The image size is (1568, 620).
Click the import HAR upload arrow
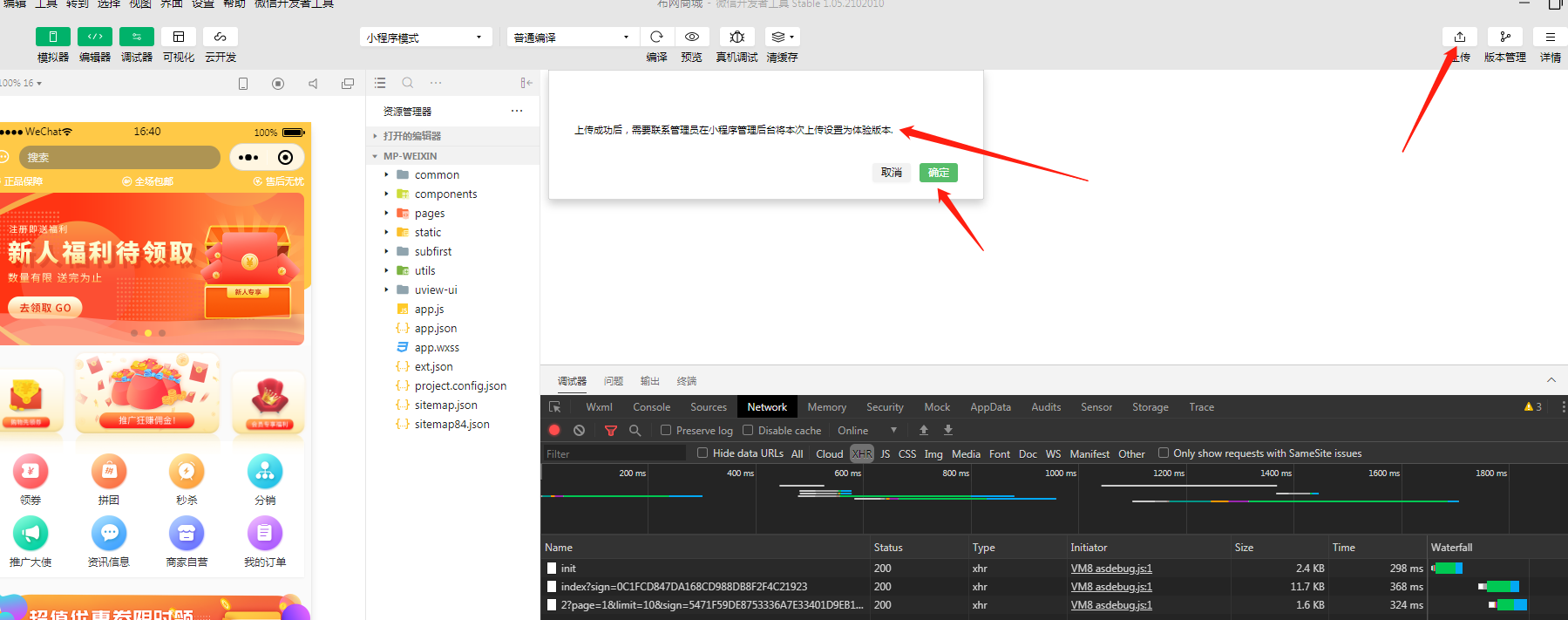(x=924, y=430)
